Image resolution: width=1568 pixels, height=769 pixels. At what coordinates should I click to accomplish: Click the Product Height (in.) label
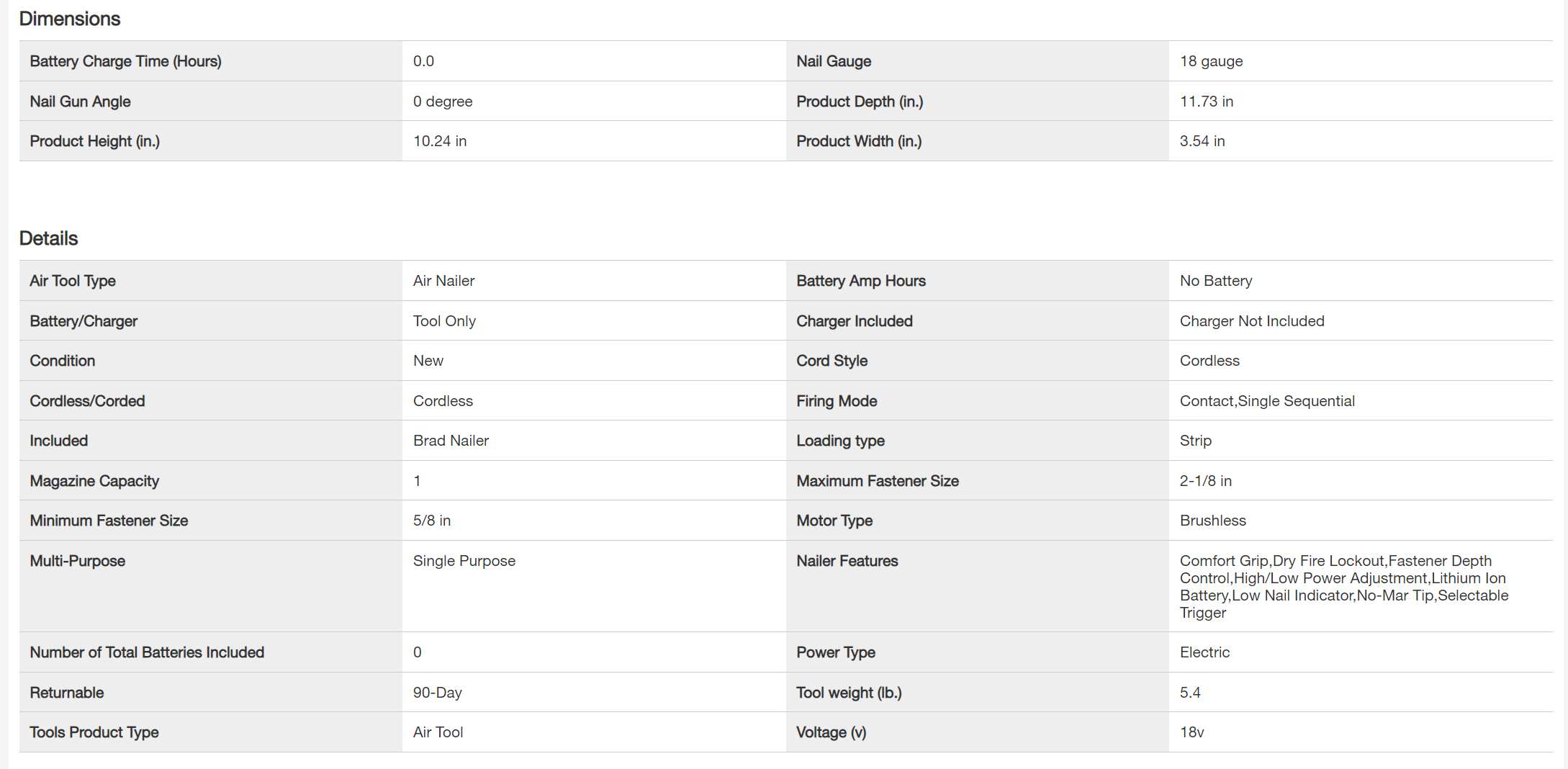point(94,141)
